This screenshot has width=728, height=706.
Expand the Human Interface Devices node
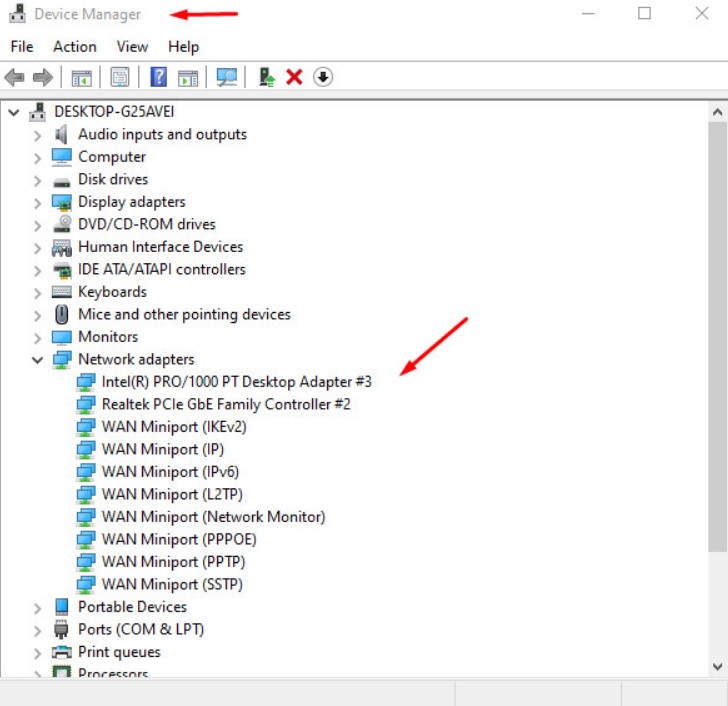(38, 248)
